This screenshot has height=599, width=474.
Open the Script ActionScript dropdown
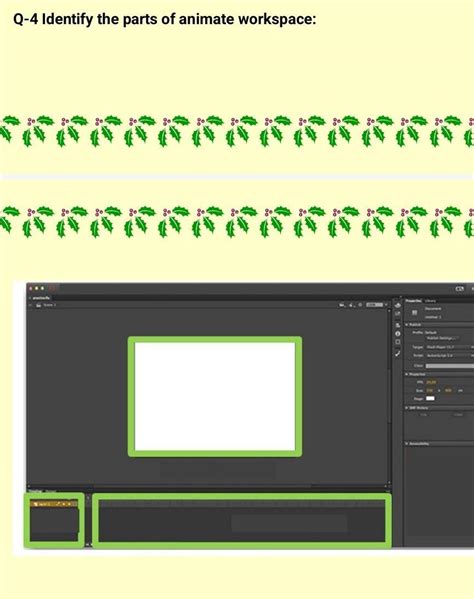[449, 355]
